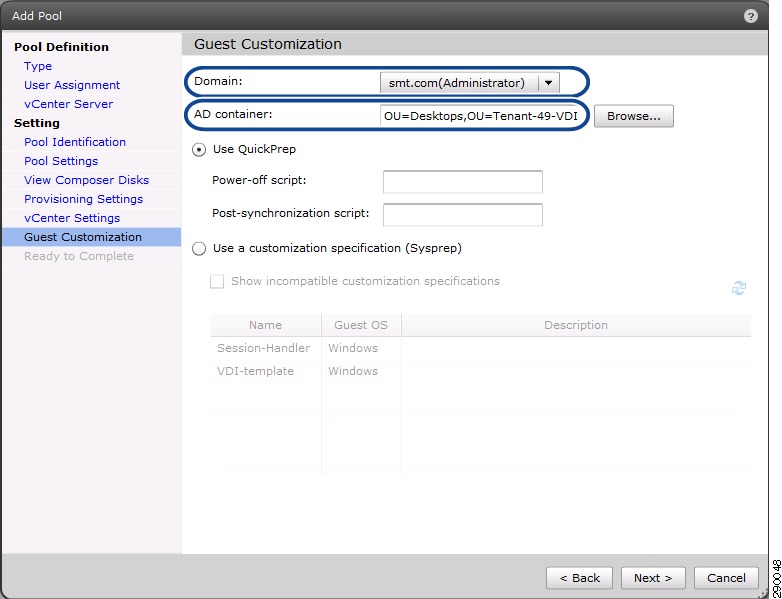Refresh the customization specifications list

coord(739,288)
